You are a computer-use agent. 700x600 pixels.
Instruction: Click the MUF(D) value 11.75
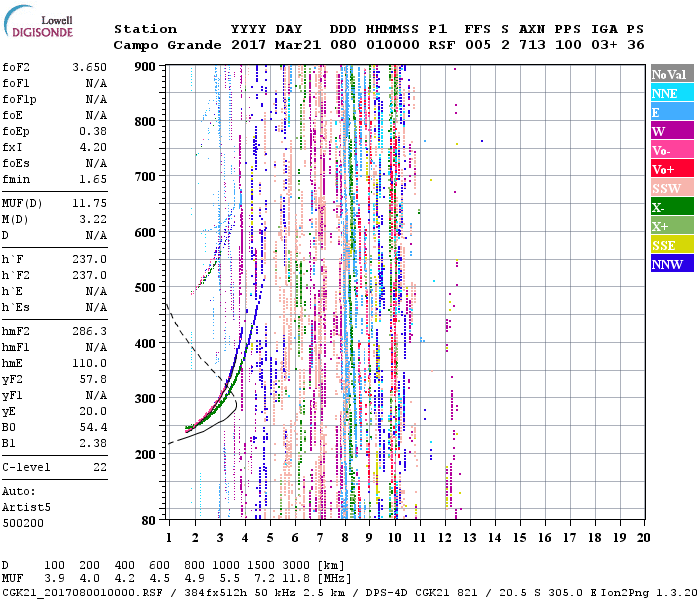point(89,204)
